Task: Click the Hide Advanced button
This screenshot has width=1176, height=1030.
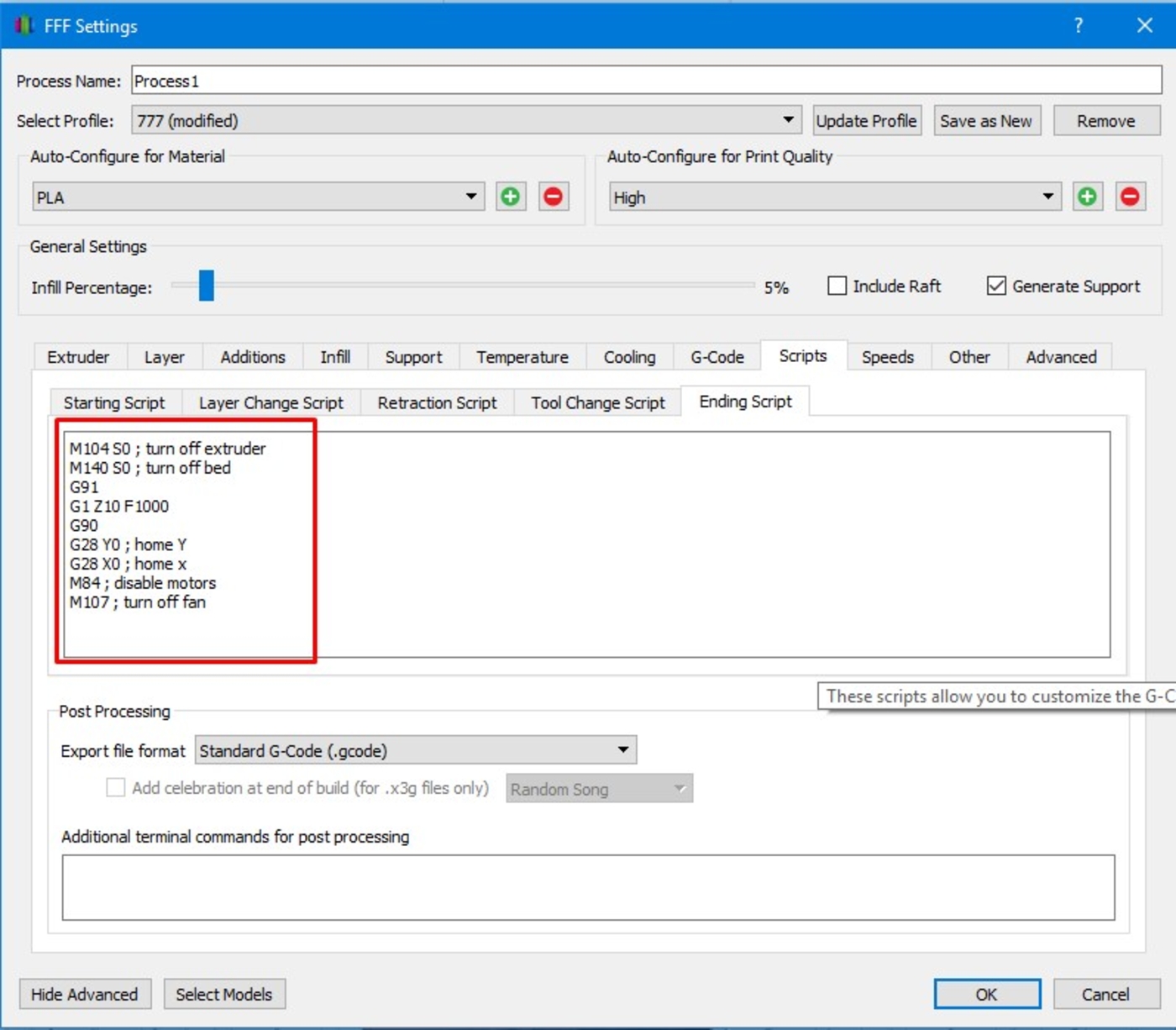Action: pyautogui.click(x=85, y=994)
